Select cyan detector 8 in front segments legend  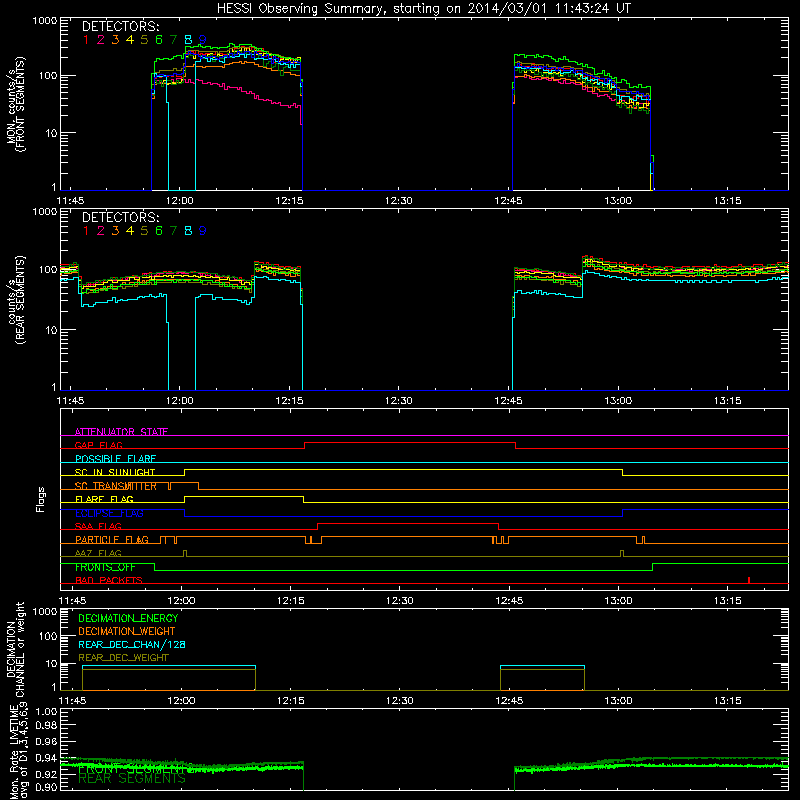click(x=188, y=40)
